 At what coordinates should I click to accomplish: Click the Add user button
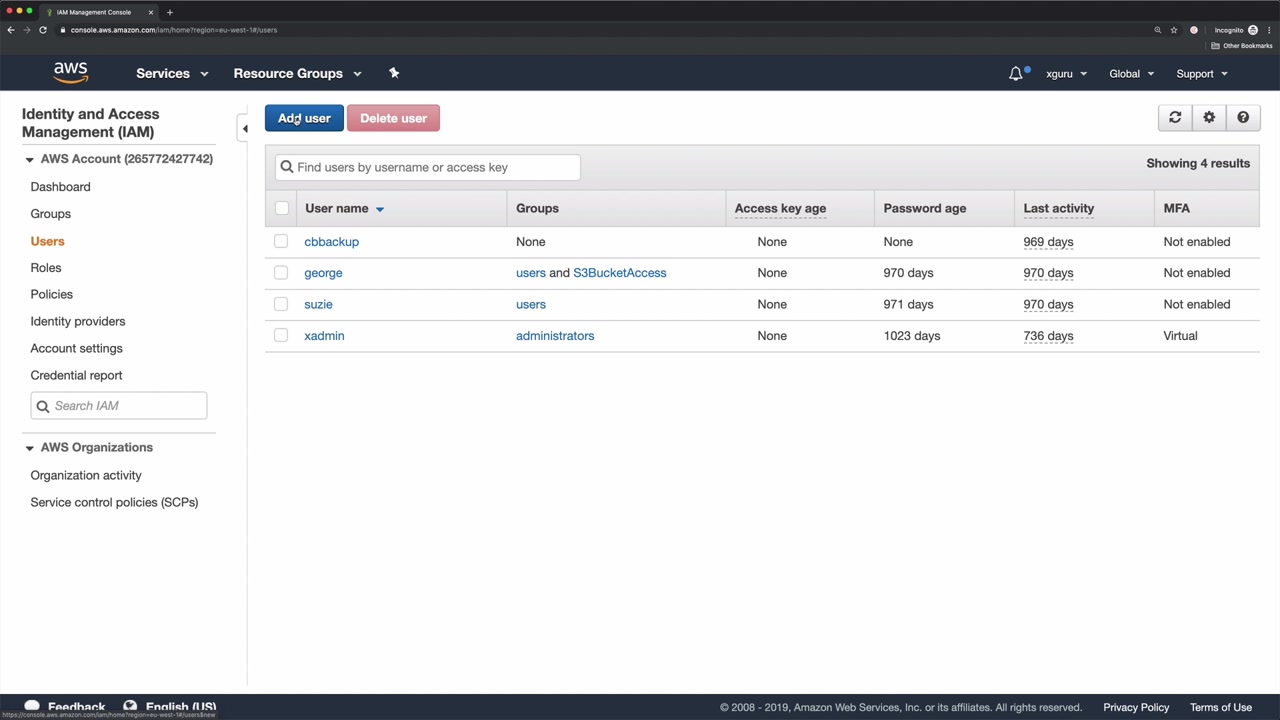click(304, 118)
